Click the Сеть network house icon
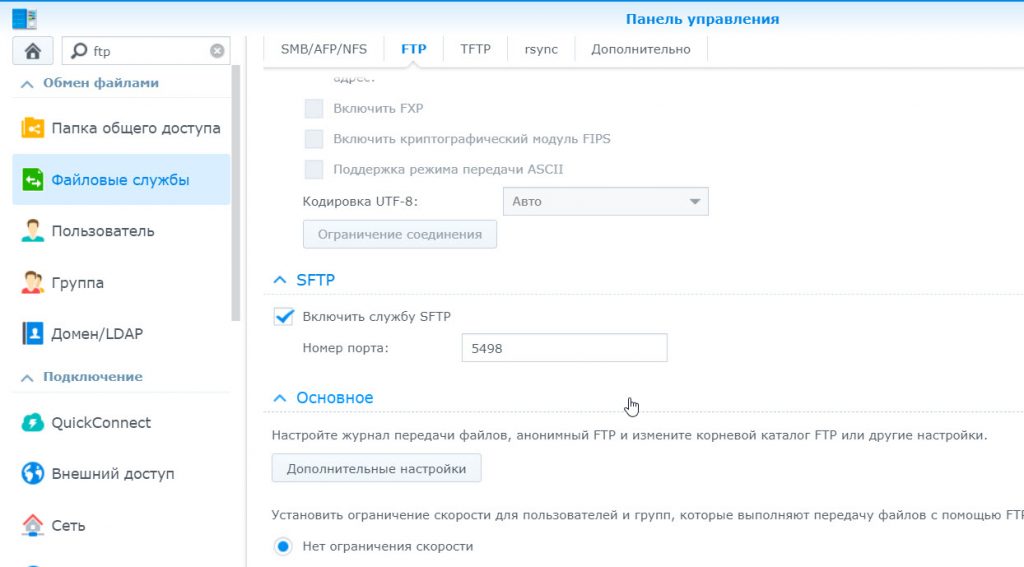This screenshot has width=1024, height=567. [32, 525]
